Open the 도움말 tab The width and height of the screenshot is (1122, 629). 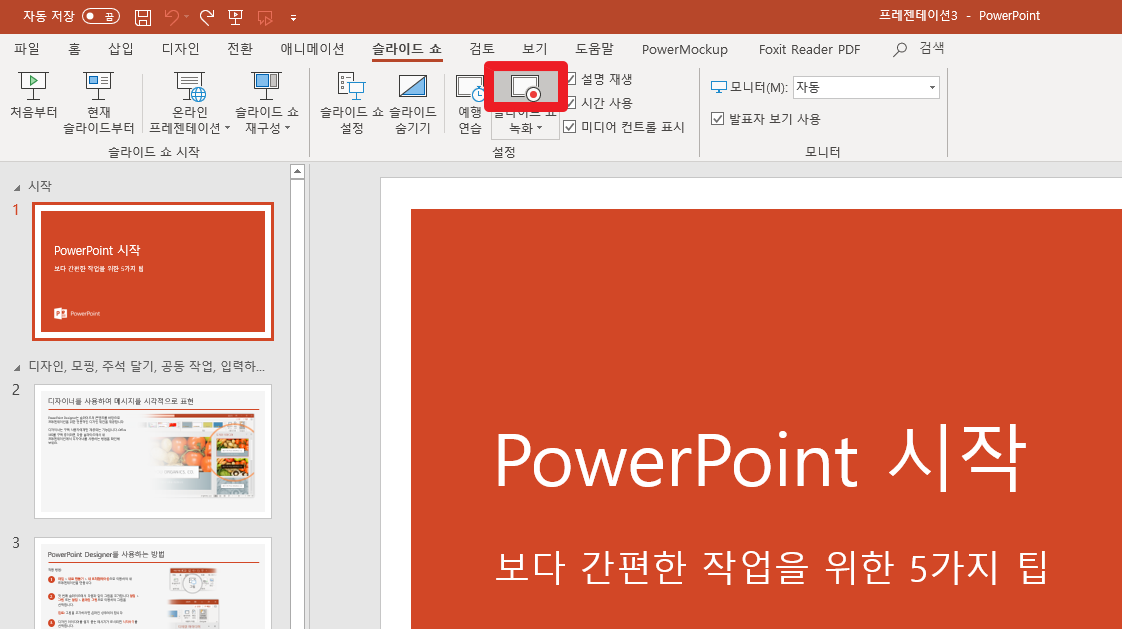point(595,49)
